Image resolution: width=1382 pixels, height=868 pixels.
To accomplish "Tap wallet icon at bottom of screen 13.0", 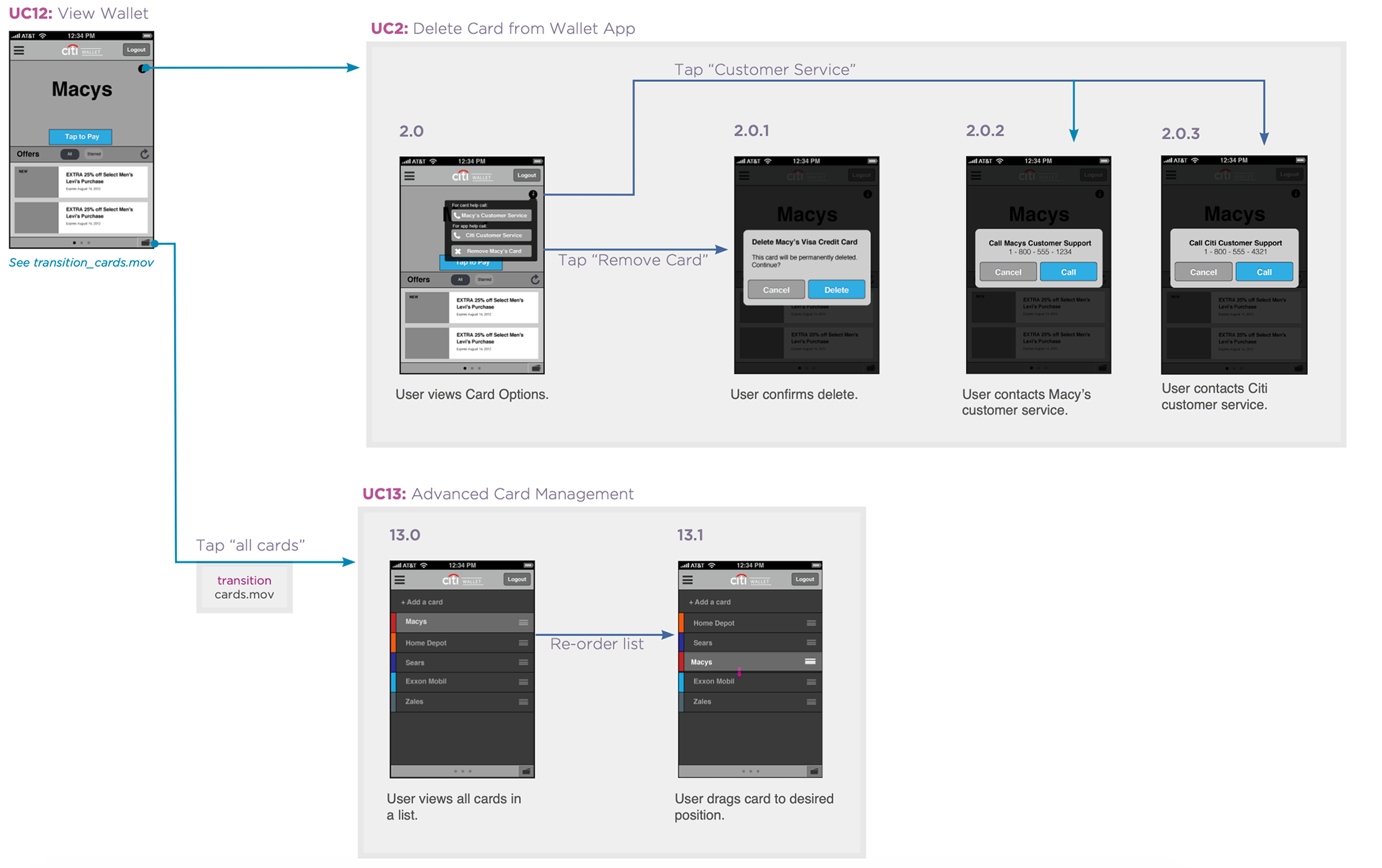I will 526,772.
